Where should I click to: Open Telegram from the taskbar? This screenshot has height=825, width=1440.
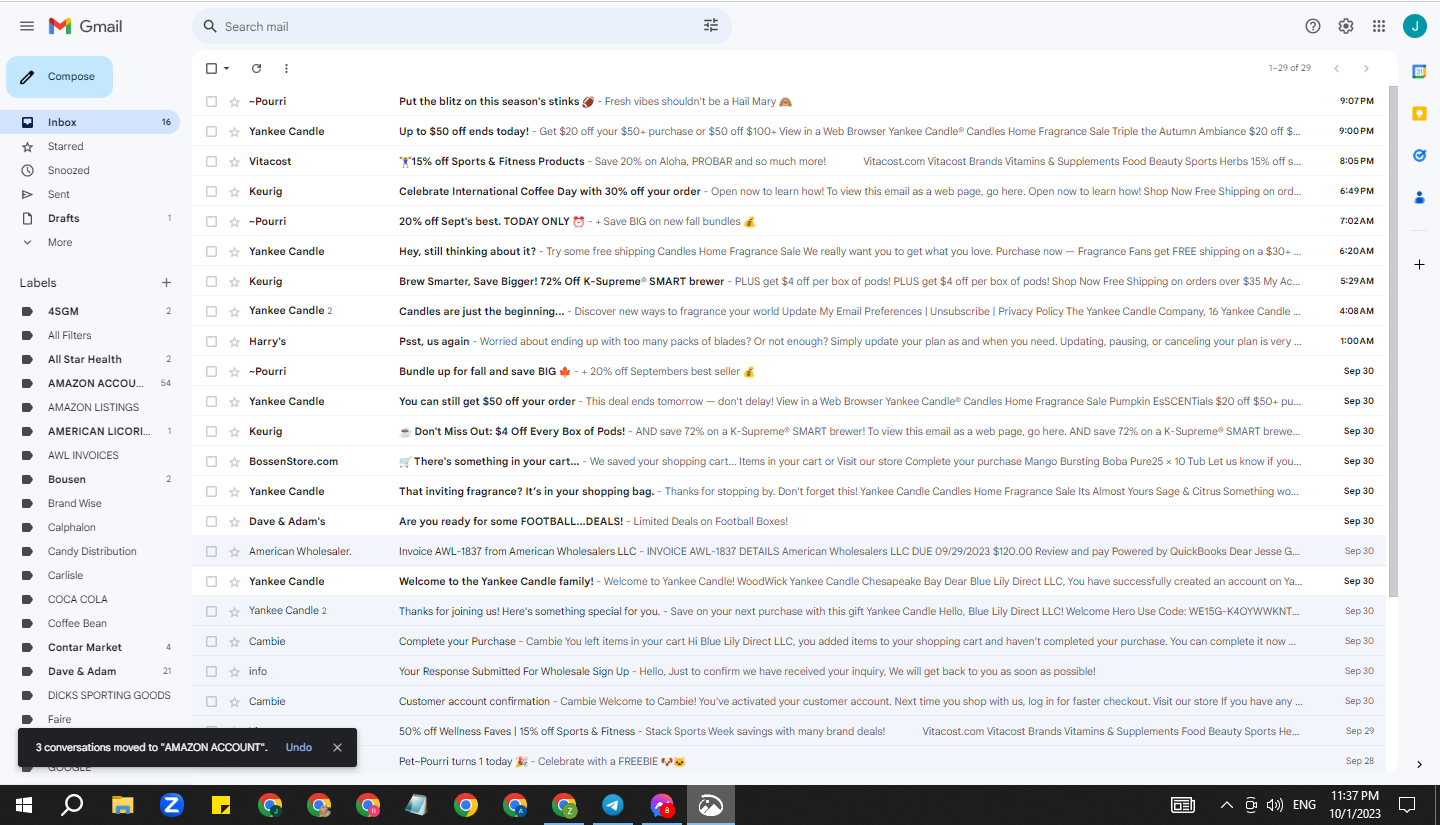pos(613,805)
